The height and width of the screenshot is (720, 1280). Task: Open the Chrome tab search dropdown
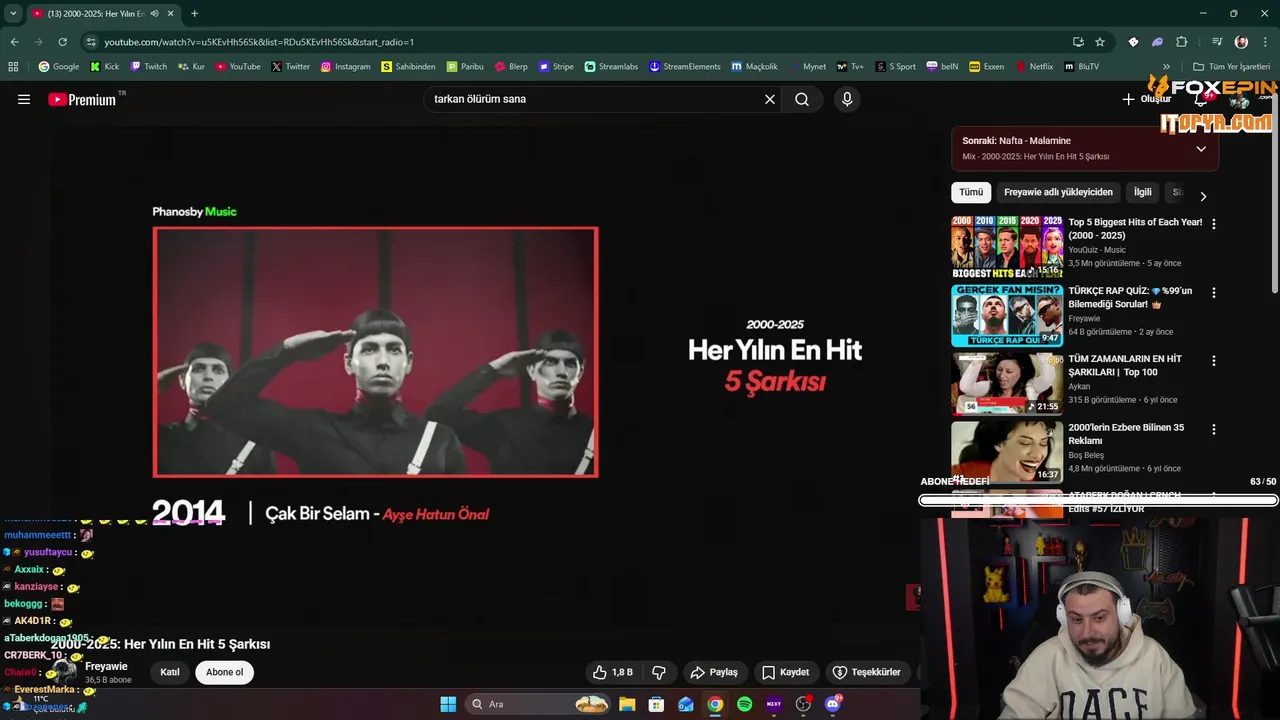tap(13, 14)
